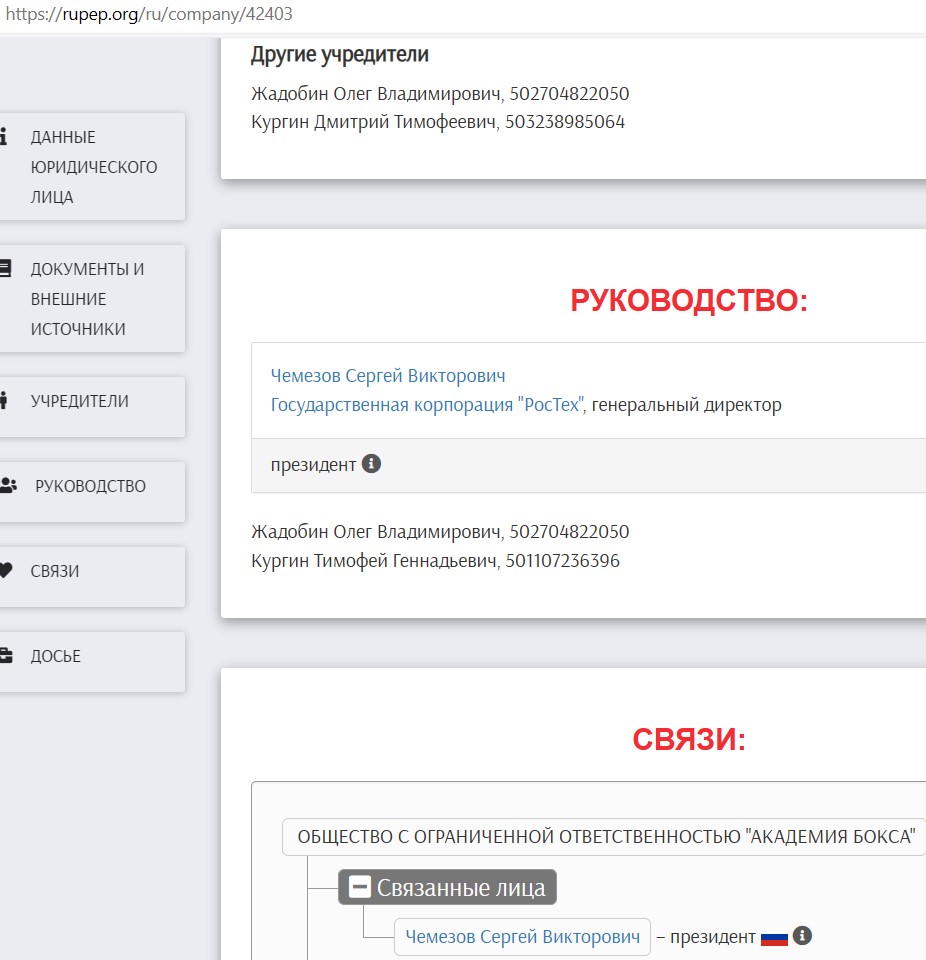Click the info icon beside президент in the РУКОВОДСТВО card
Image resolution: width=926 pixels, height=960 pixels.
371,464
